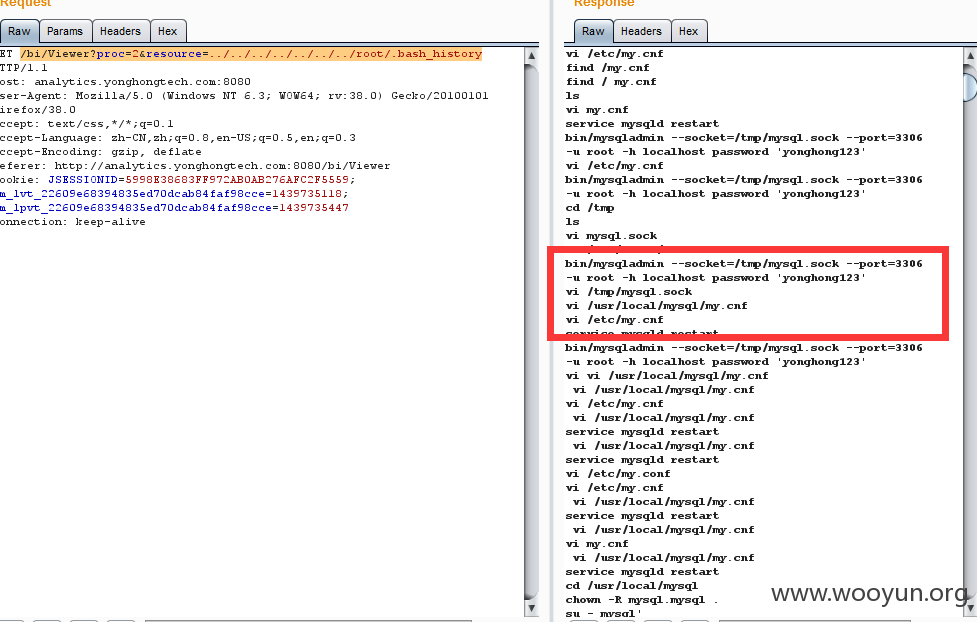The height and width of the screenshot is (622, 977).
Task: Click the Referer header URL line
Action: click(195, 166)
